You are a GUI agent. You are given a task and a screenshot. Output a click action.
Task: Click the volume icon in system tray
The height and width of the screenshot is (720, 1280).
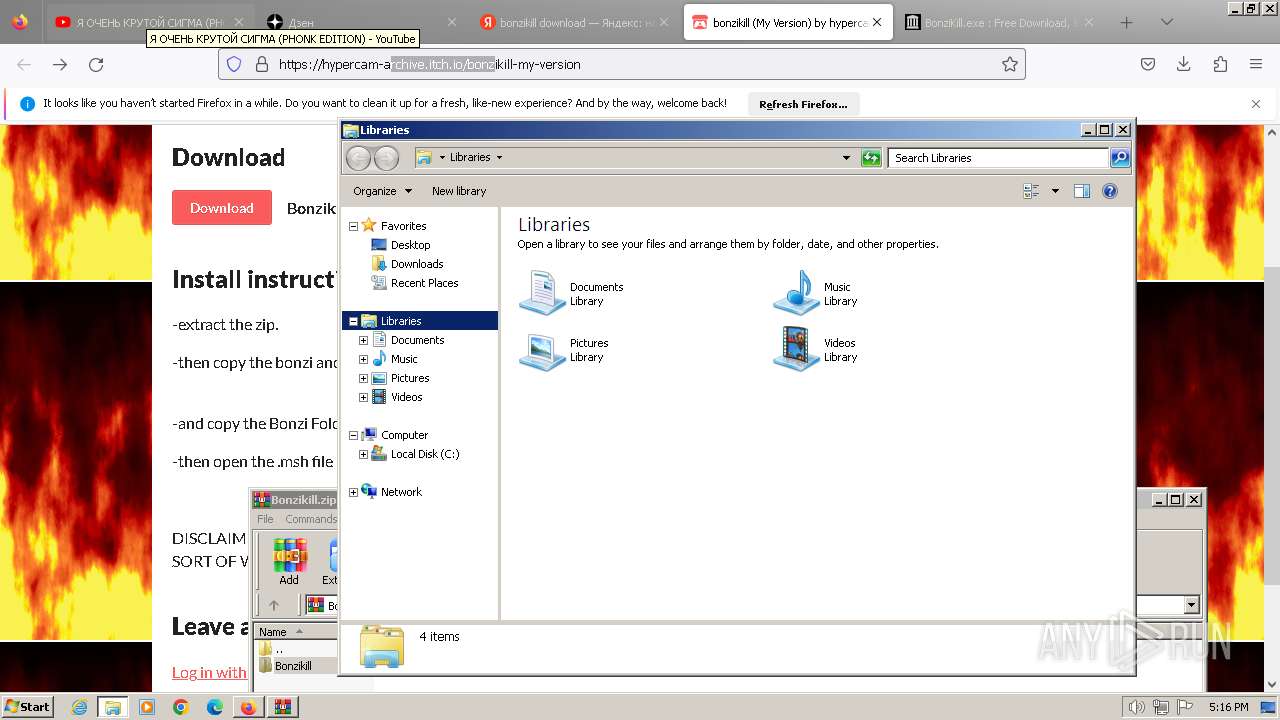point(1137,707)
